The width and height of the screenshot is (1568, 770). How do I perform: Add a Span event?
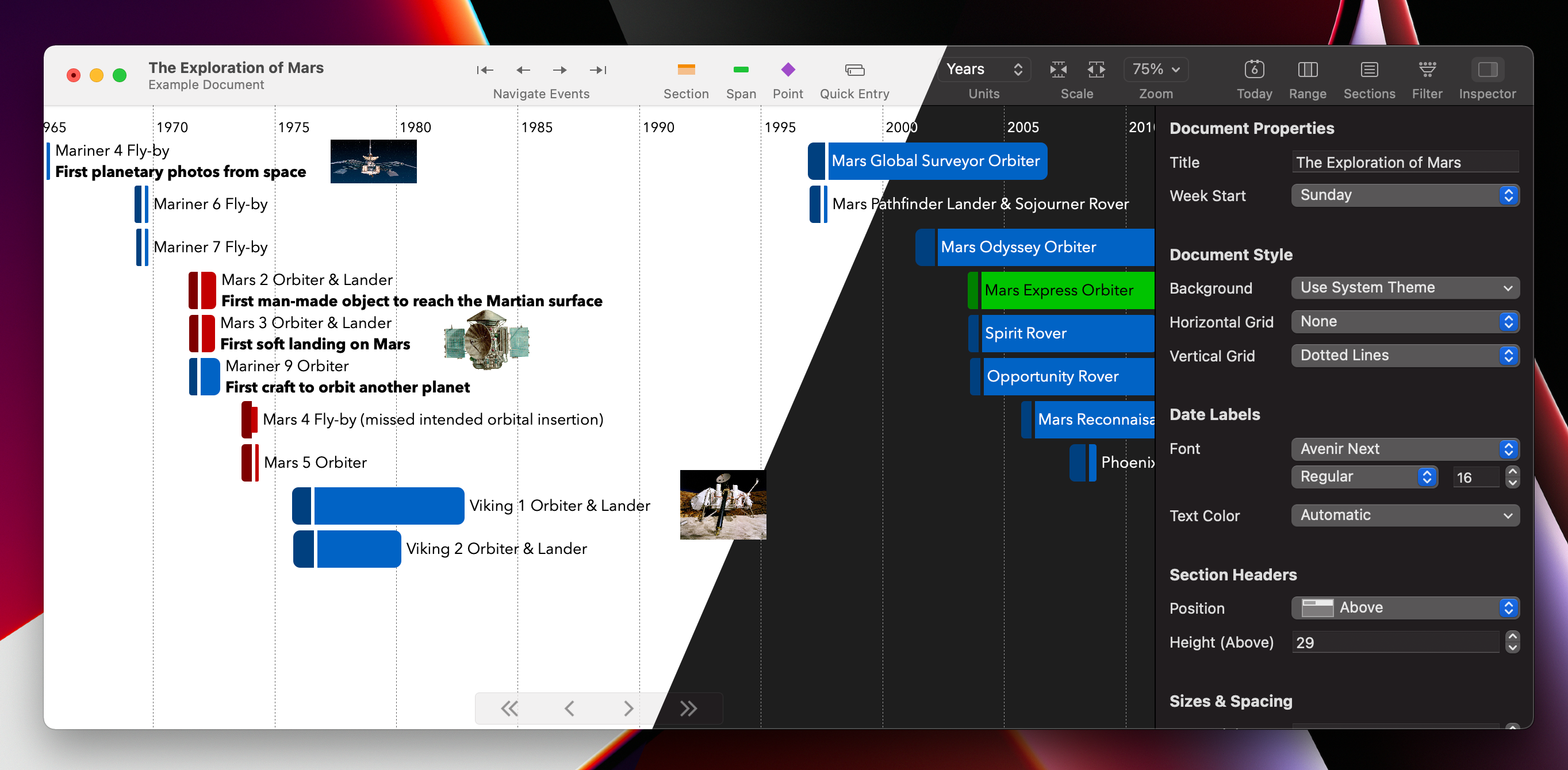[741, 70]
